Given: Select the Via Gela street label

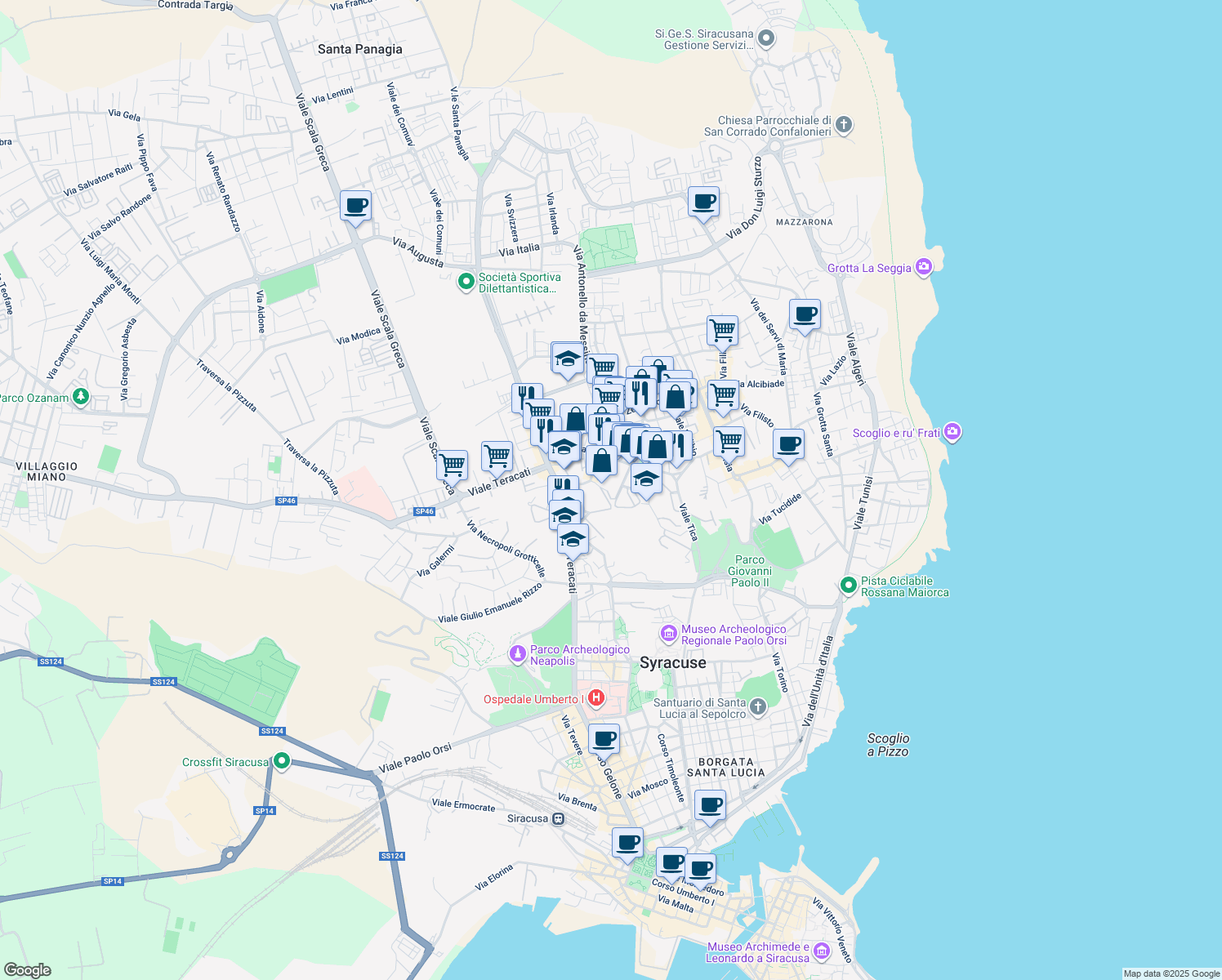Looking at the screenshot, I should click(124, 115).
